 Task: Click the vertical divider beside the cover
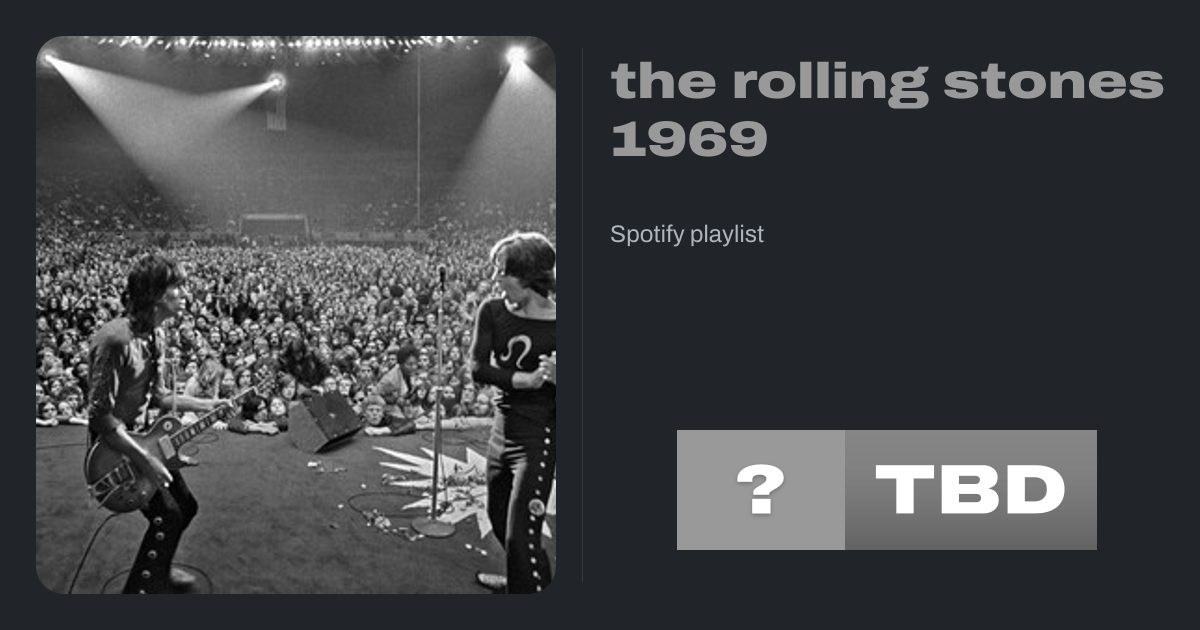coord(583,315)
